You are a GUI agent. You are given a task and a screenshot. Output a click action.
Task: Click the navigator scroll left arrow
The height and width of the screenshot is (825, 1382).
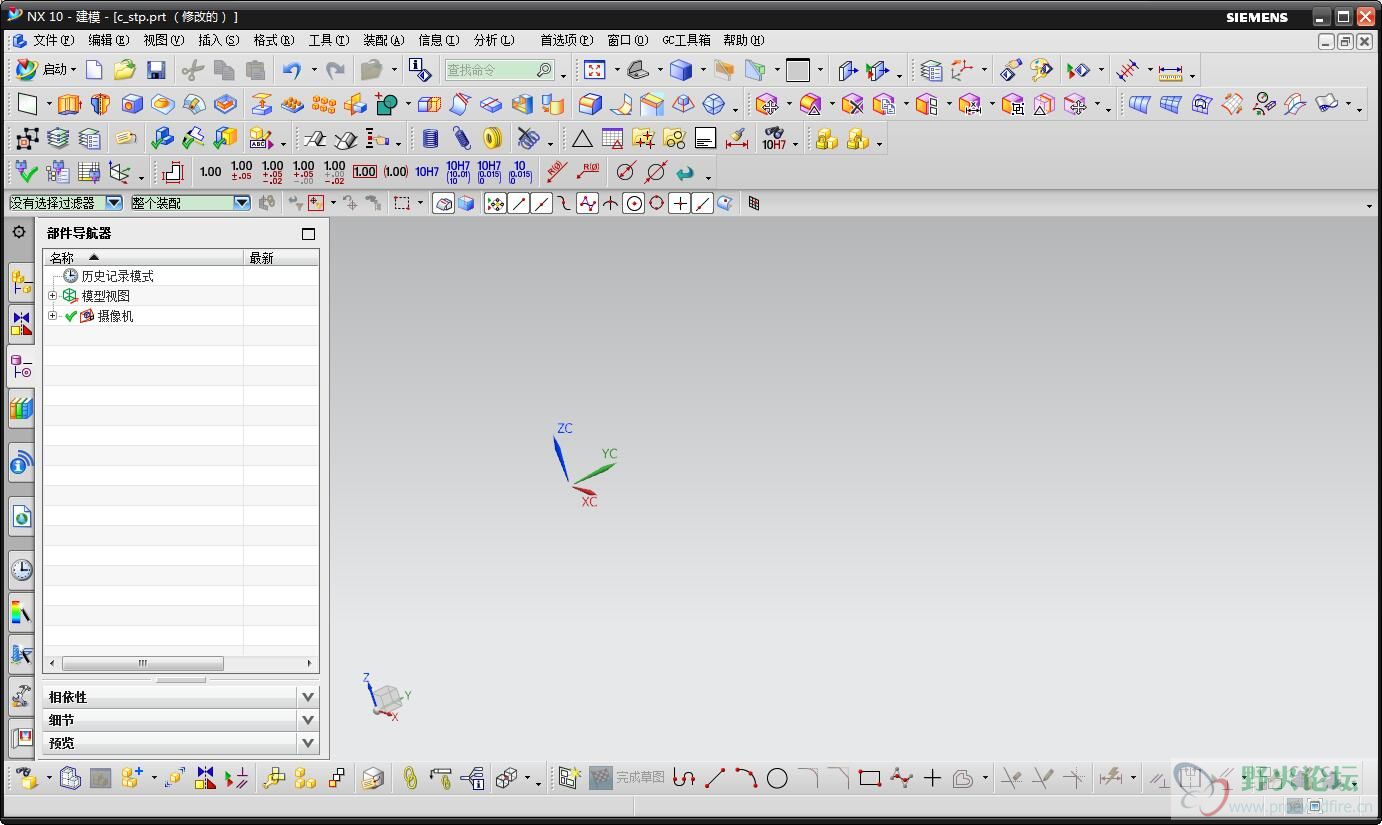pyautogui.click(x=52, y=663)
